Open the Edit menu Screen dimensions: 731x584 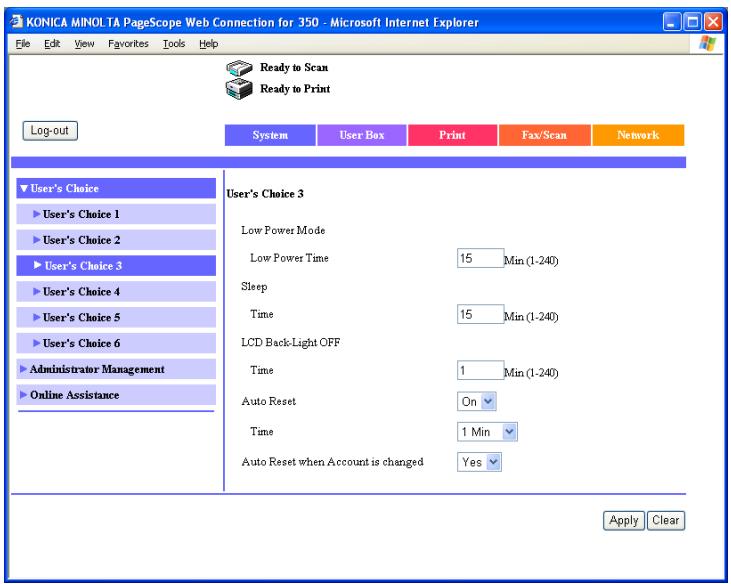point(52,44)
